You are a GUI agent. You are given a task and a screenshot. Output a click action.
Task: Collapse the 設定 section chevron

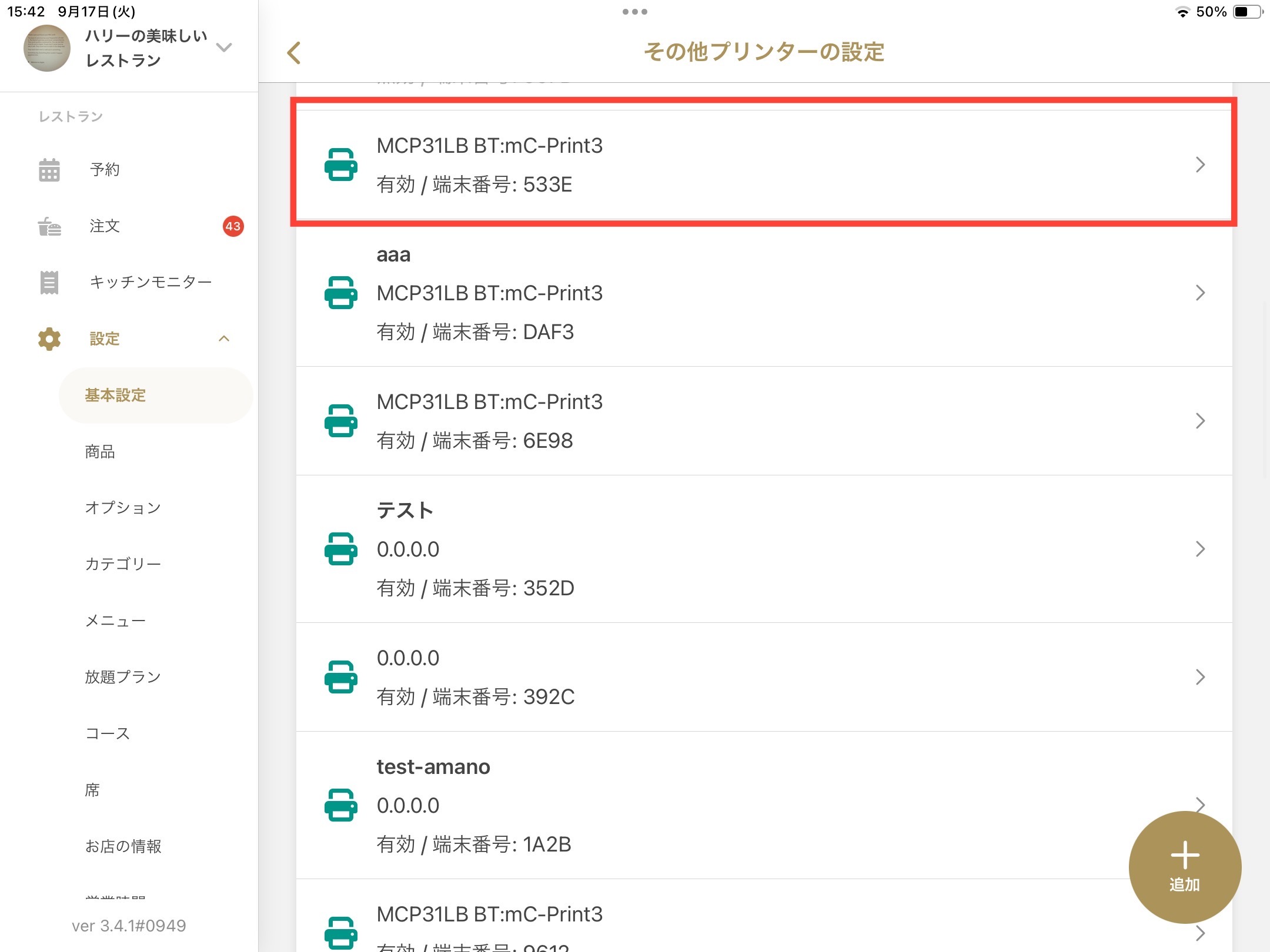(x=224, y=338)
